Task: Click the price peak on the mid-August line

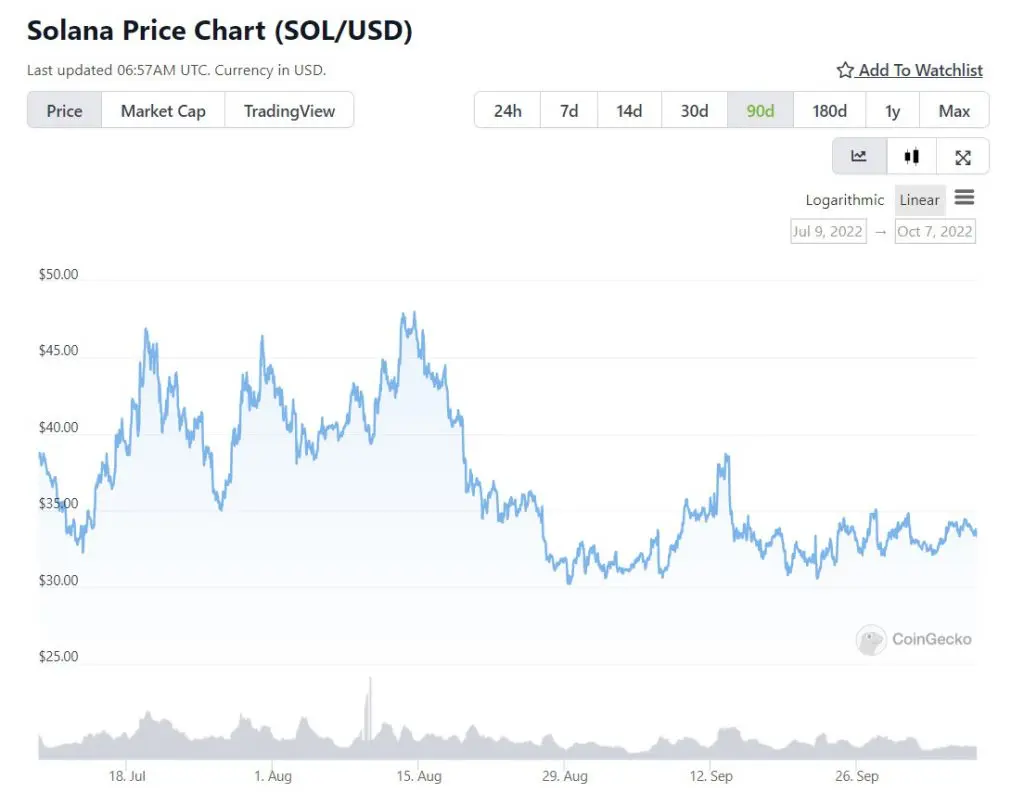Action: coord(414,314)
